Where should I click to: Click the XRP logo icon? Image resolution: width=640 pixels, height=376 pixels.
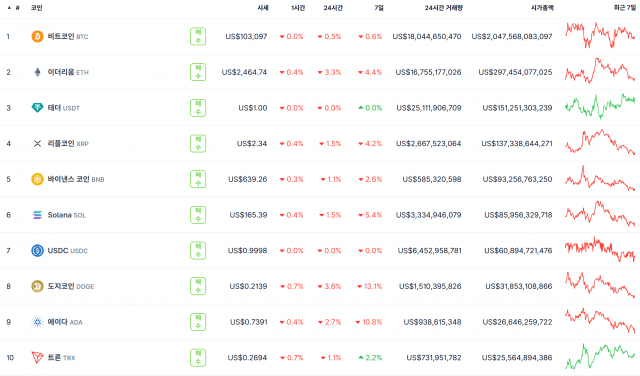(37, 143)
